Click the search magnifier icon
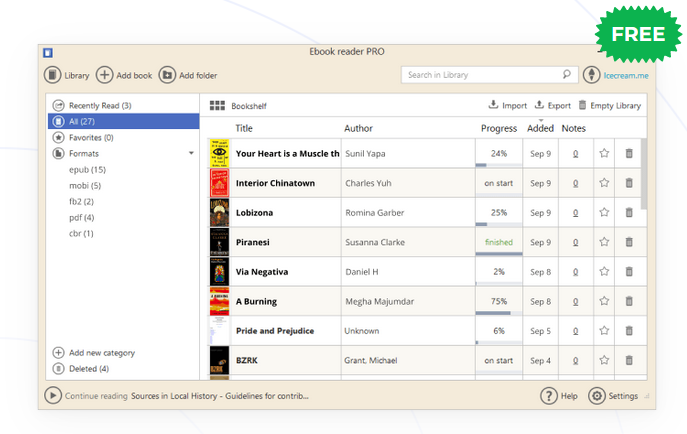The height and width of the screenshot is (434, 687). click(x=567, y=74)
